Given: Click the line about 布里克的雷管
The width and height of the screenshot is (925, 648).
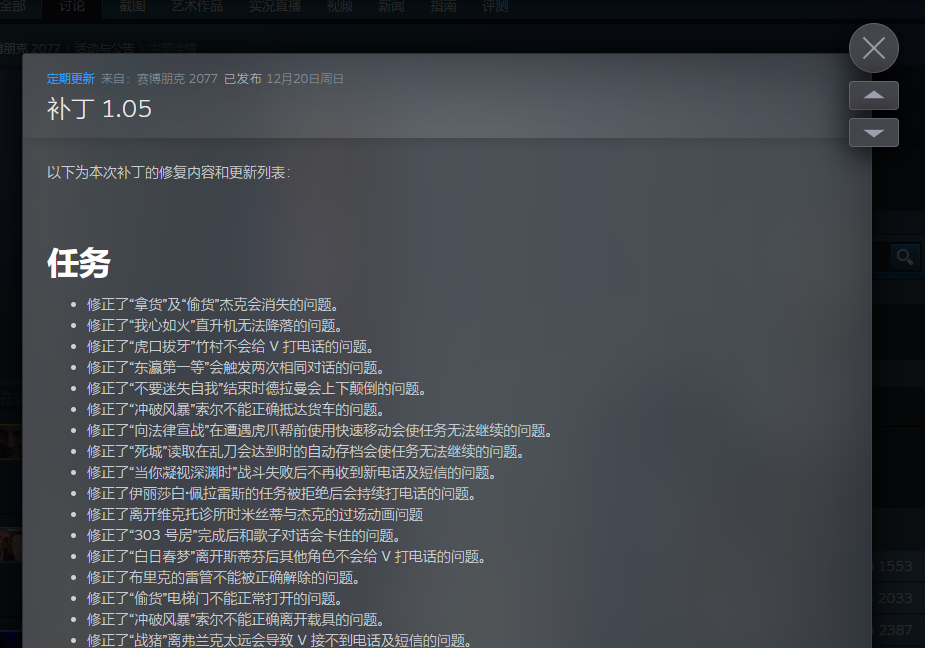Looking at the screenshot, I should [224, 578].
